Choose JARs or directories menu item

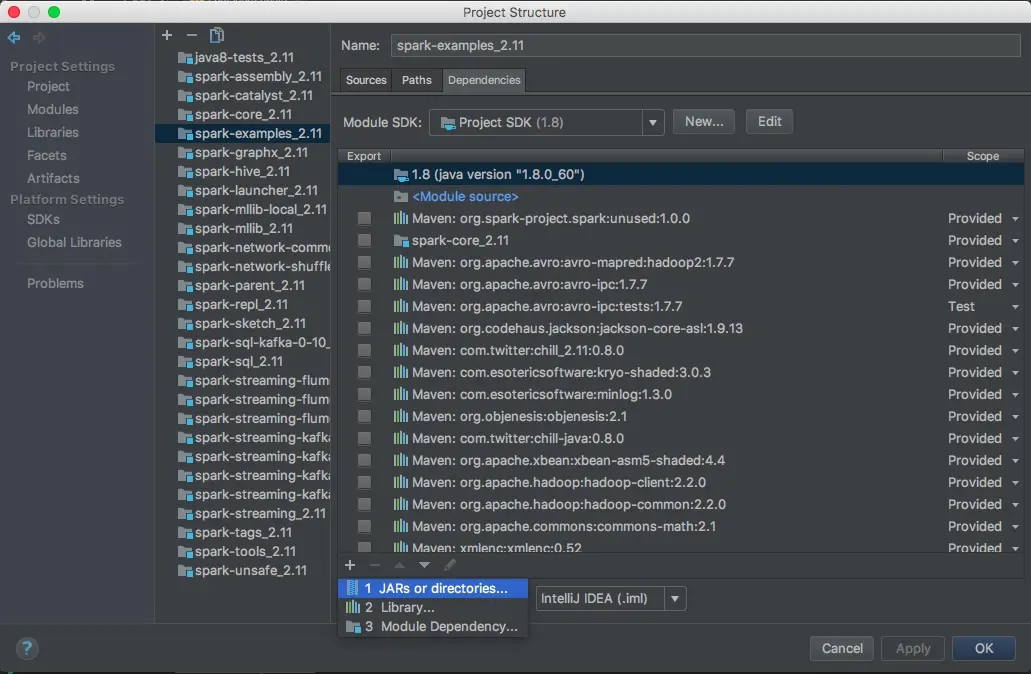433,589
